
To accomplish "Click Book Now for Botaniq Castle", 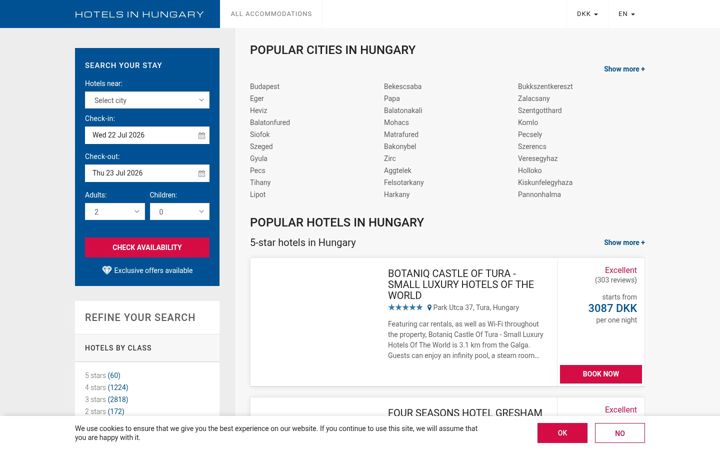I will (601, 374).
